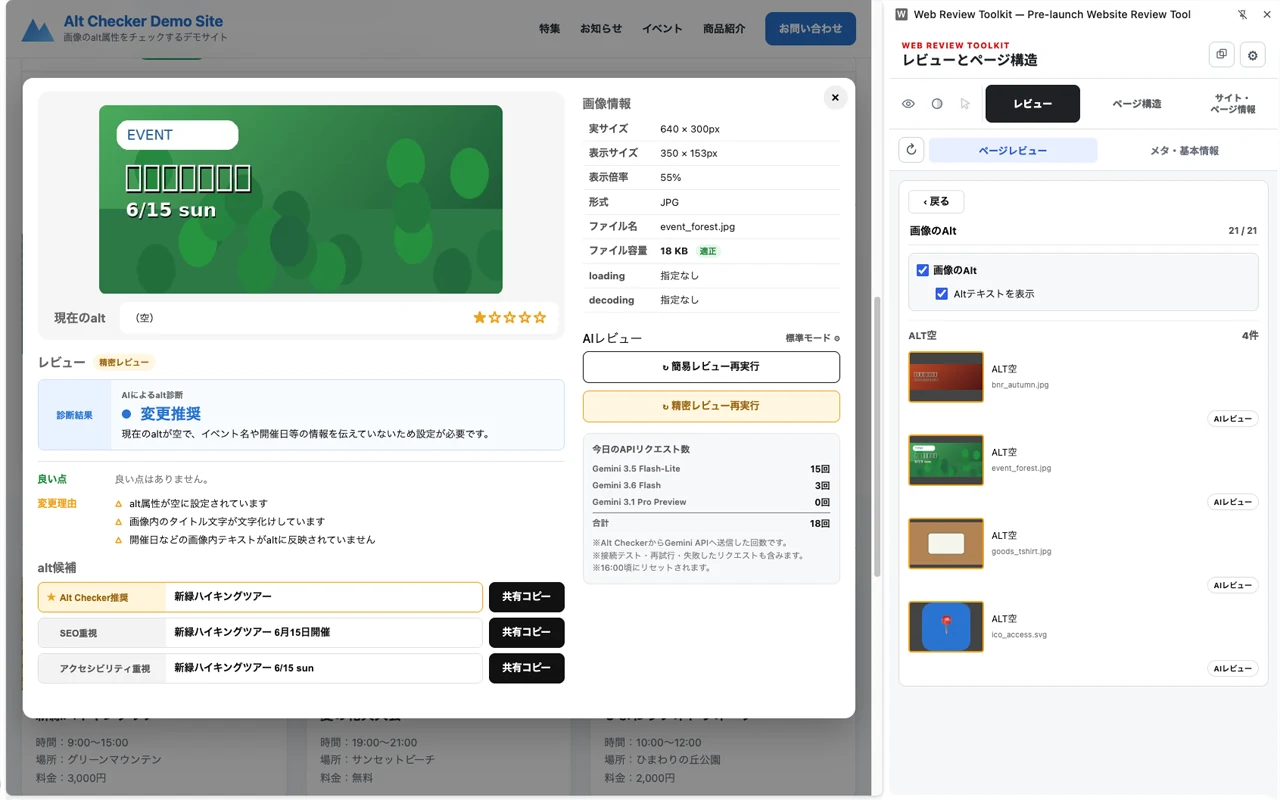The image size is (1280, 800).
Task: Open 特集 in site navigation
Action: (x=550, y=29)
